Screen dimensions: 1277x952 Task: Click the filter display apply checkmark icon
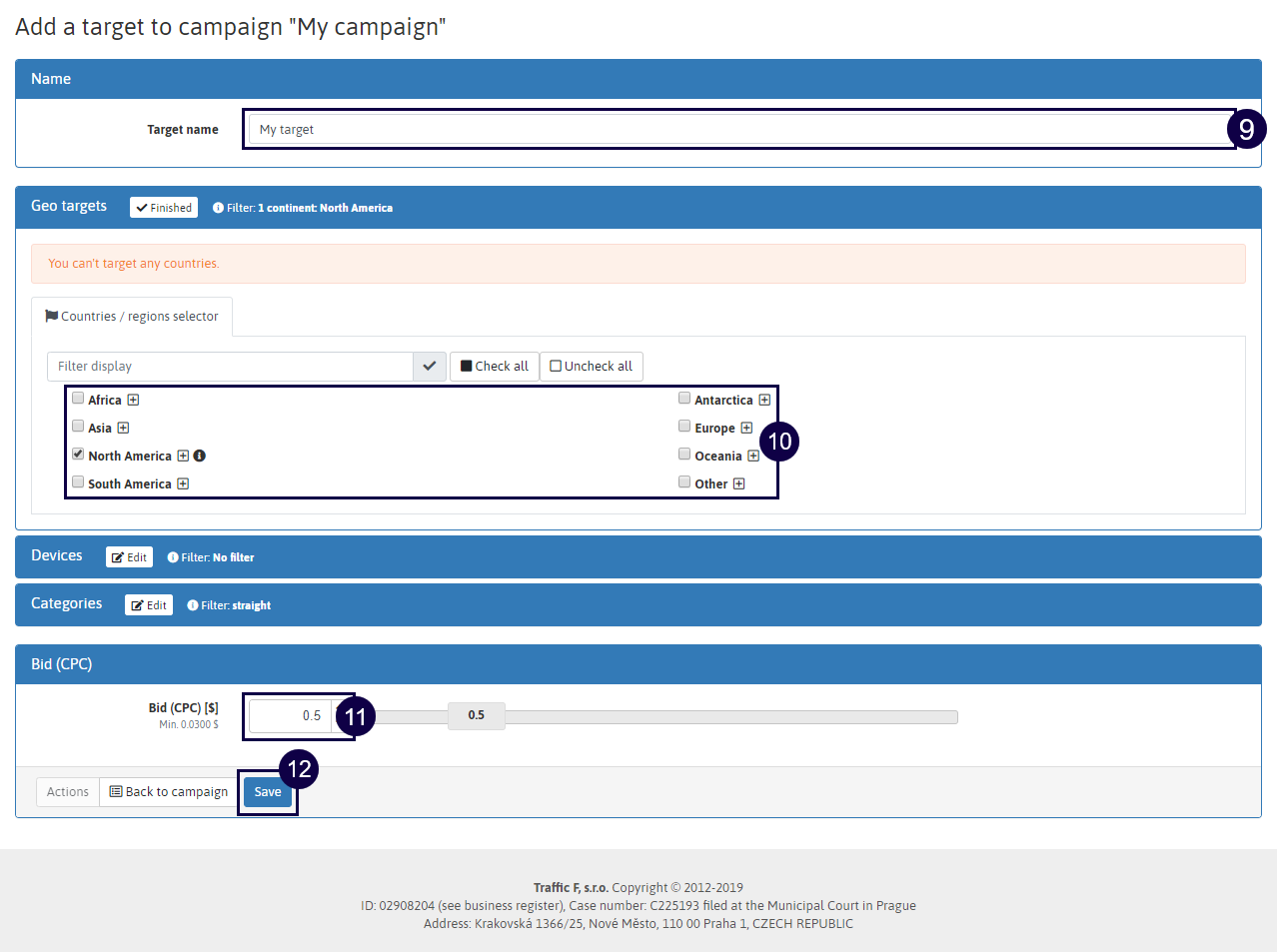pos(429,367)
